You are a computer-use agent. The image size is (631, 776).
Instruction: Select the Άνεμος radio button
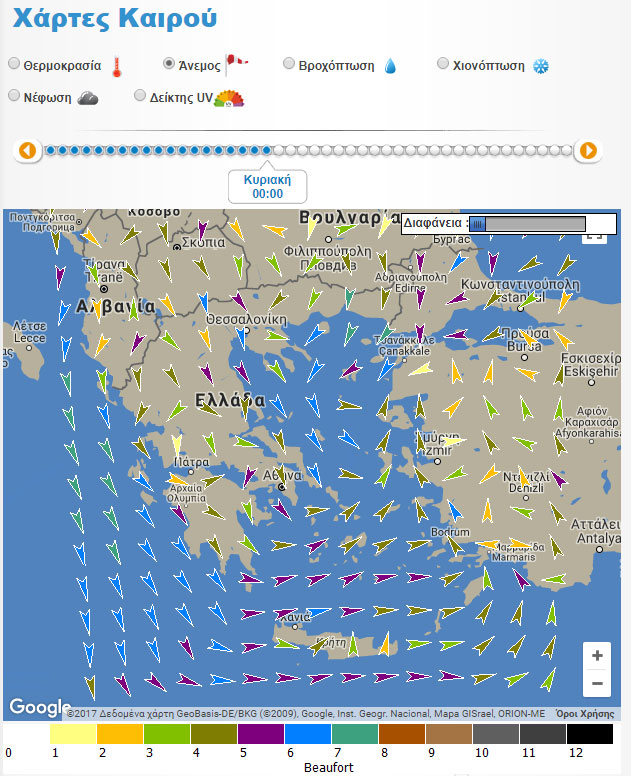169,63
